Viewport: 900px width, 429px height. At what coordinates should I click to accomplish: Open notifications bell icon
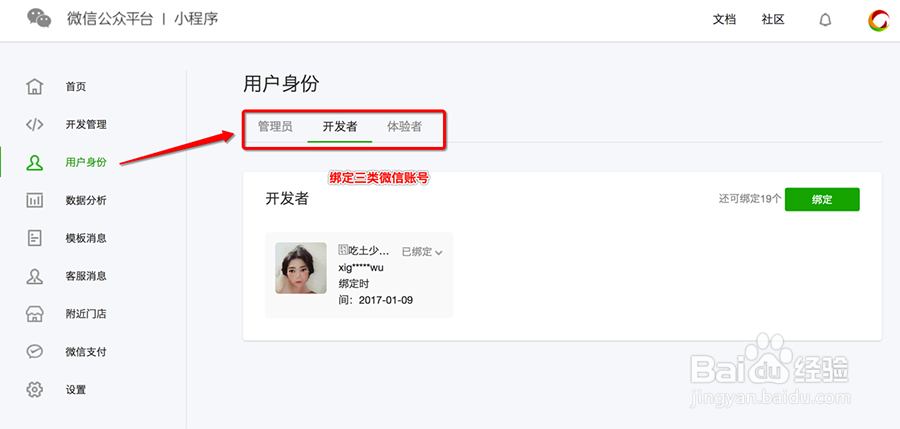[825, 20]
